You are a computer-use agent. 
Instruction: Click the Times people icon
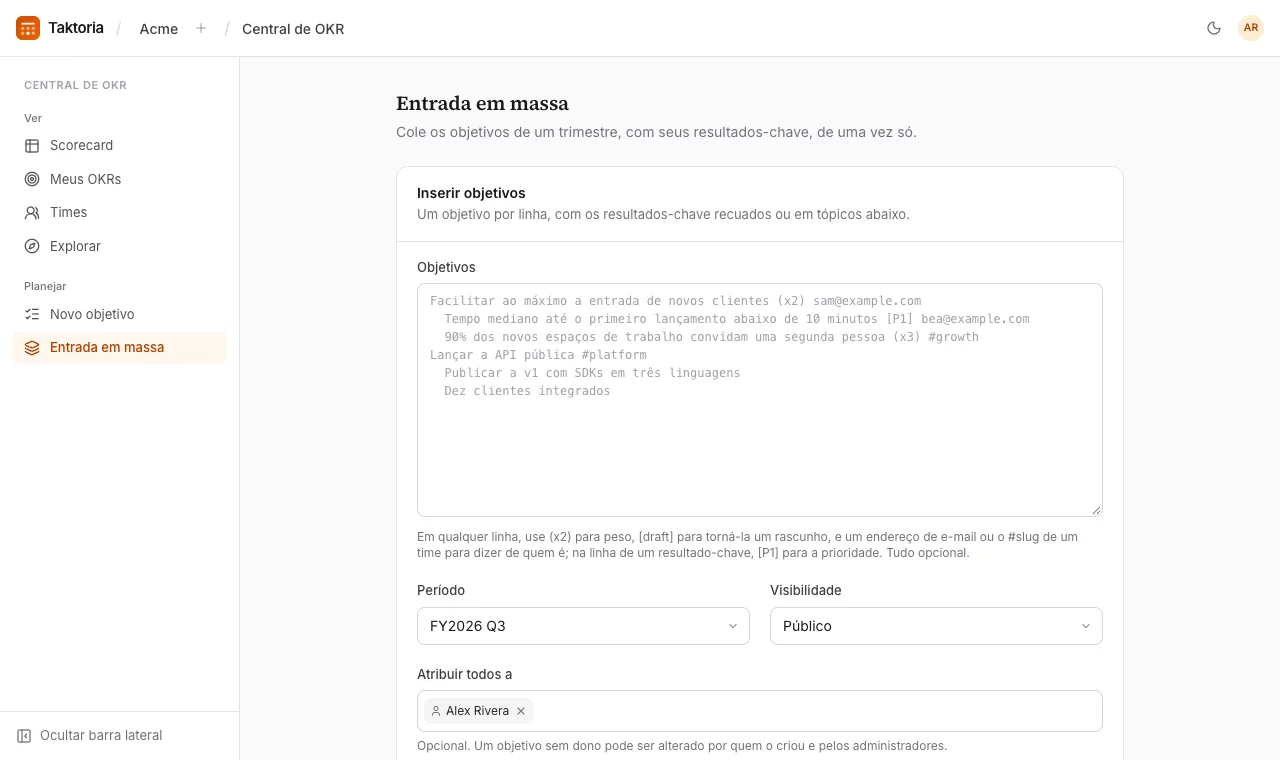(32, 213)
